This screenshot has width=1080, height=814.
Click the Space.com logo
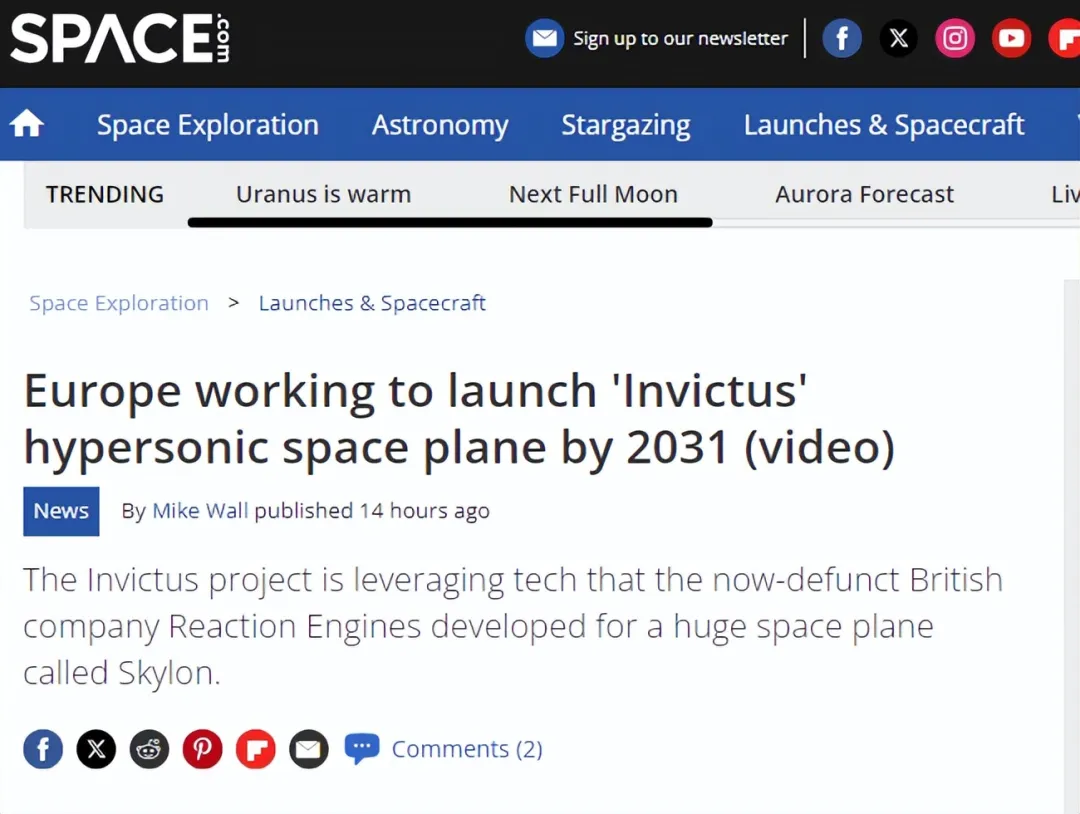(120, 39)
